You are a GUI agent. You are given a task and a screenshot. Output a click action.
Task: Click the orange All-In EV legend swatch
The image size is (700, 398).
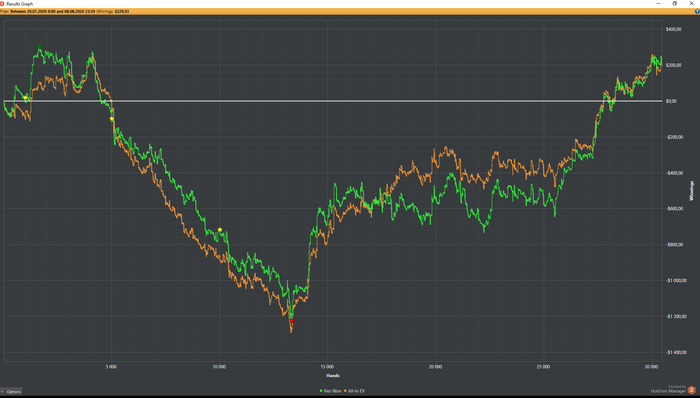[345, 391]
